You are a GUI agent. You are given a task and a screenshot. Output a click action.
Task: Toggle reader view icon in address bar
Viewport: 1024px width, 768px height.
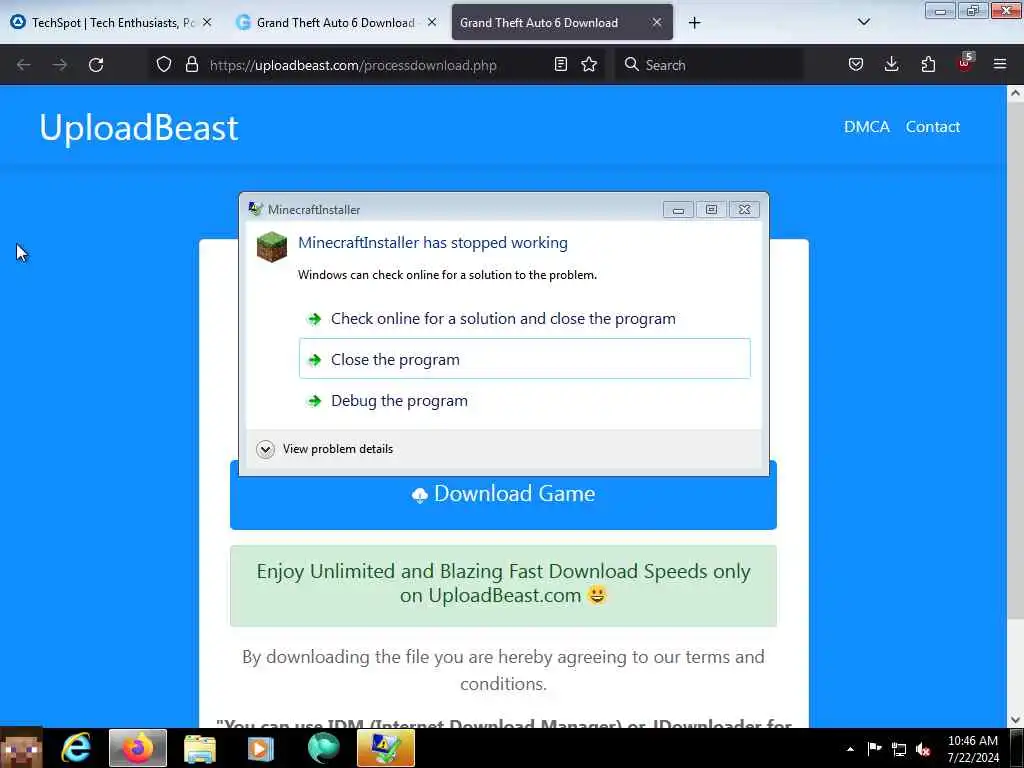click(560, 64)
